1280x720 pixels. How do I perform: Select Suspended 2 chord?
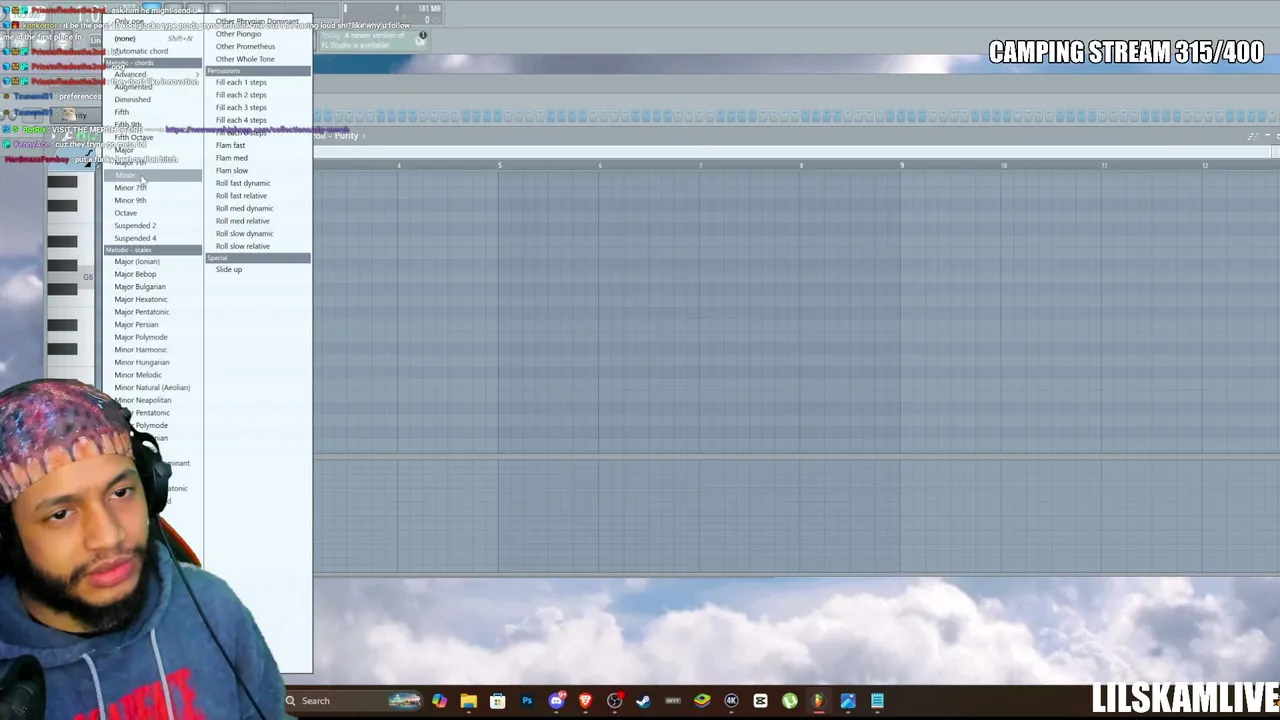click(x=153, y=225)
